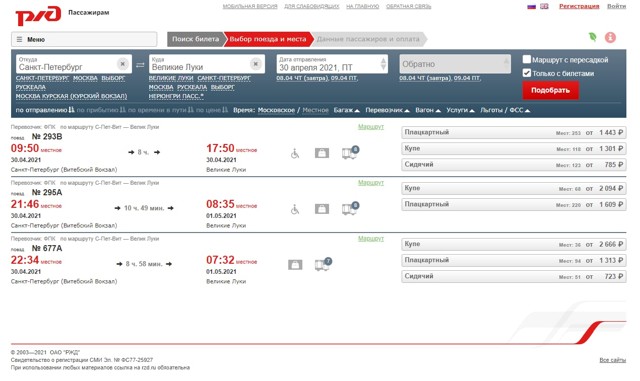
Task: Swap departure and destination stations icon
Action: click(x=140, y=65)
